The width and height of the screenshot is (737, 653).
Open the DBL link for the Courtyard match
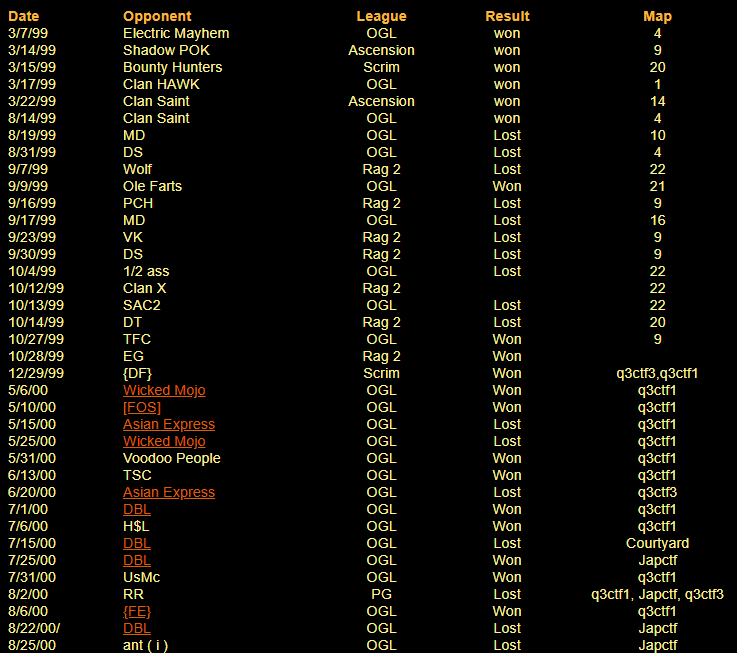pyautogui.click(x=137, y=543)
